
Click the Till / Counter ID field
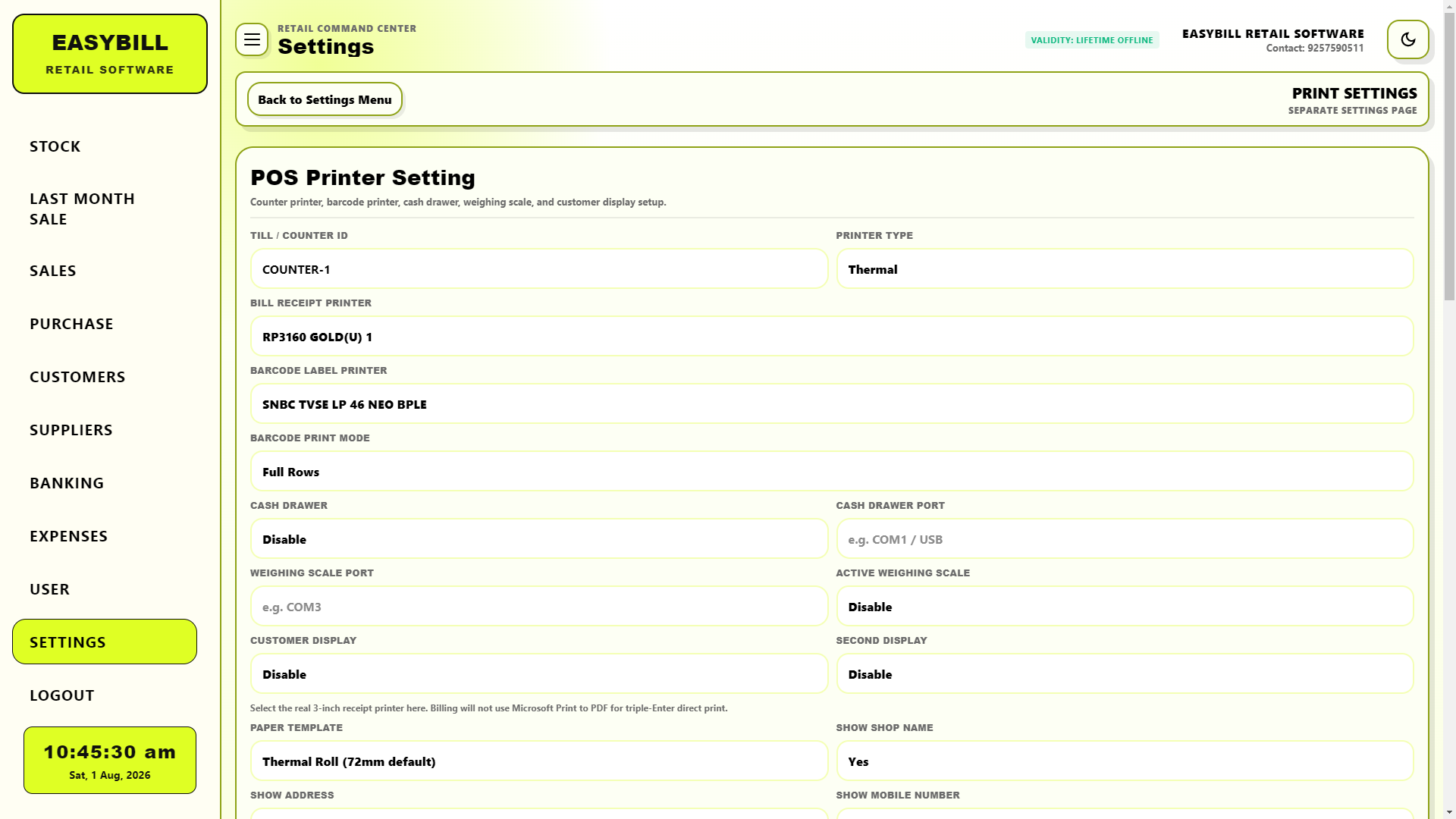pyautogui.click(x=539, y=269)
